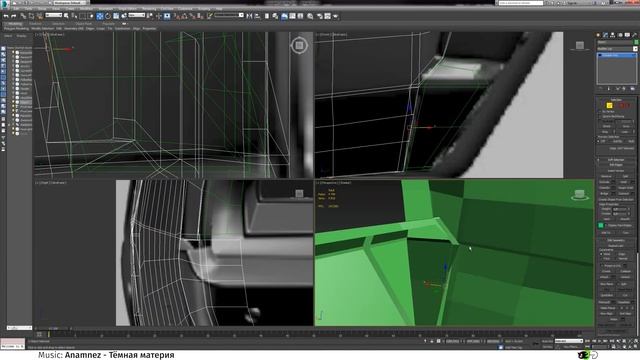Screen dimensions: 640x360
Task: Select Element sub-object level icon
Action: click(628, 105)
